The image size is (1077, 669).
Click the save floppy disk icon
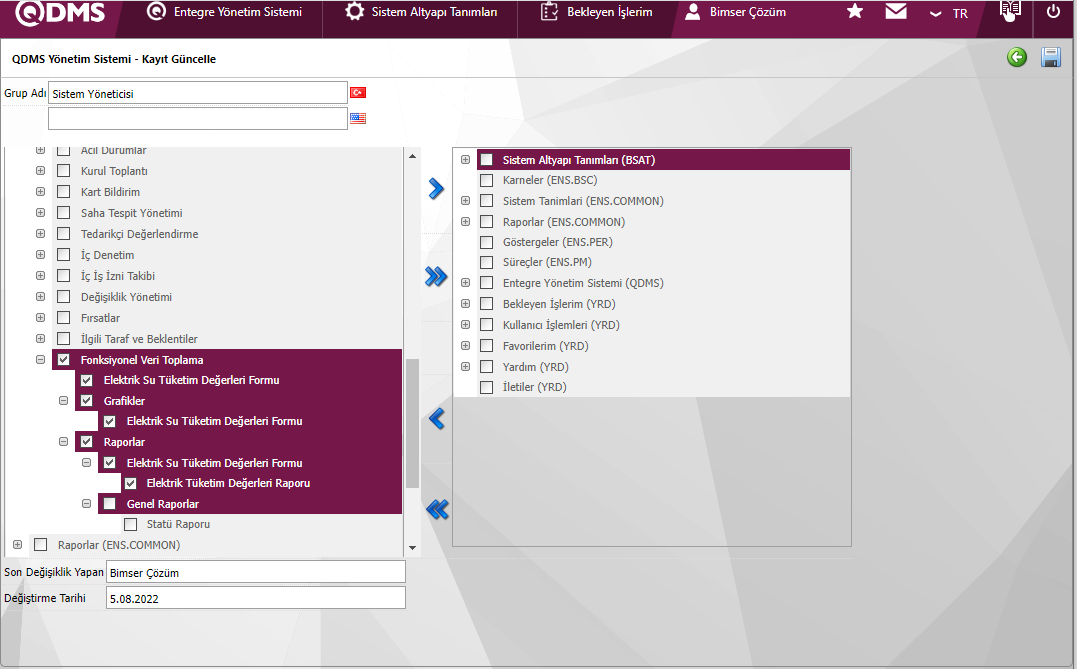coord(1051,58)
